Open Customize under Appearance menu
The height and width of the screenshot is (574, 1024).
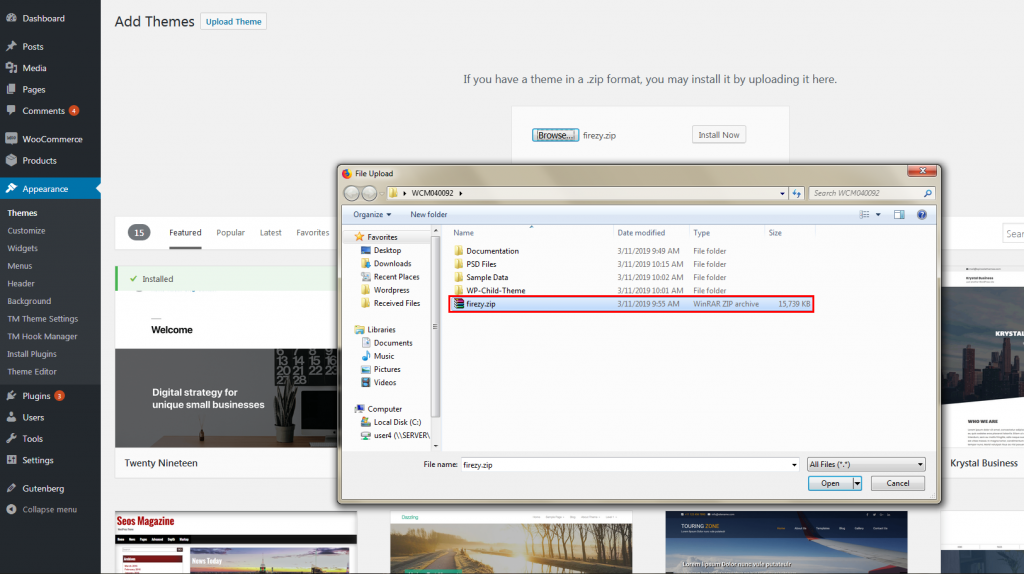(26, 231)
